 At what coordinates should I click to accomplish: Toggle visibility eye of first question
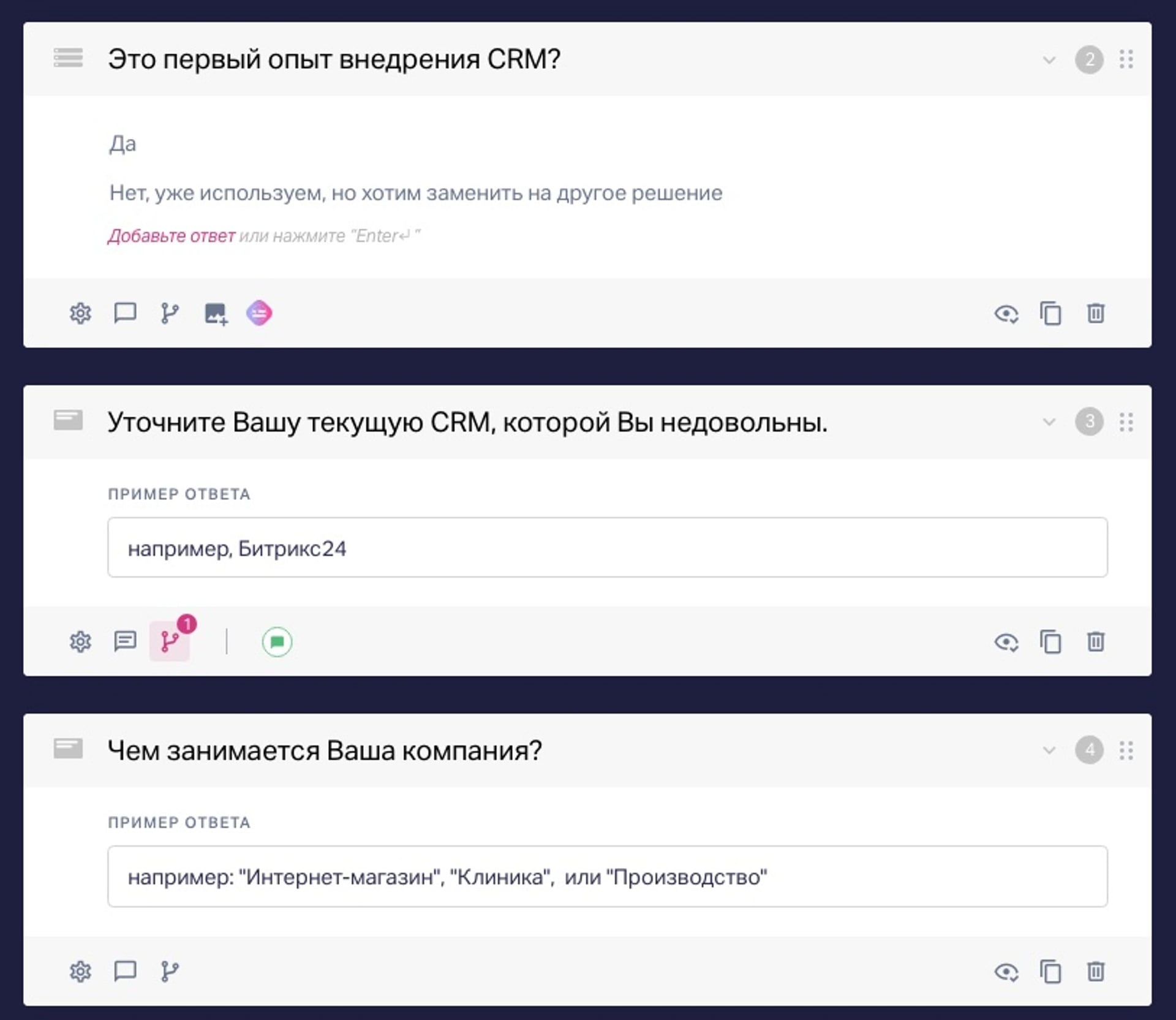pos(1006,314)
